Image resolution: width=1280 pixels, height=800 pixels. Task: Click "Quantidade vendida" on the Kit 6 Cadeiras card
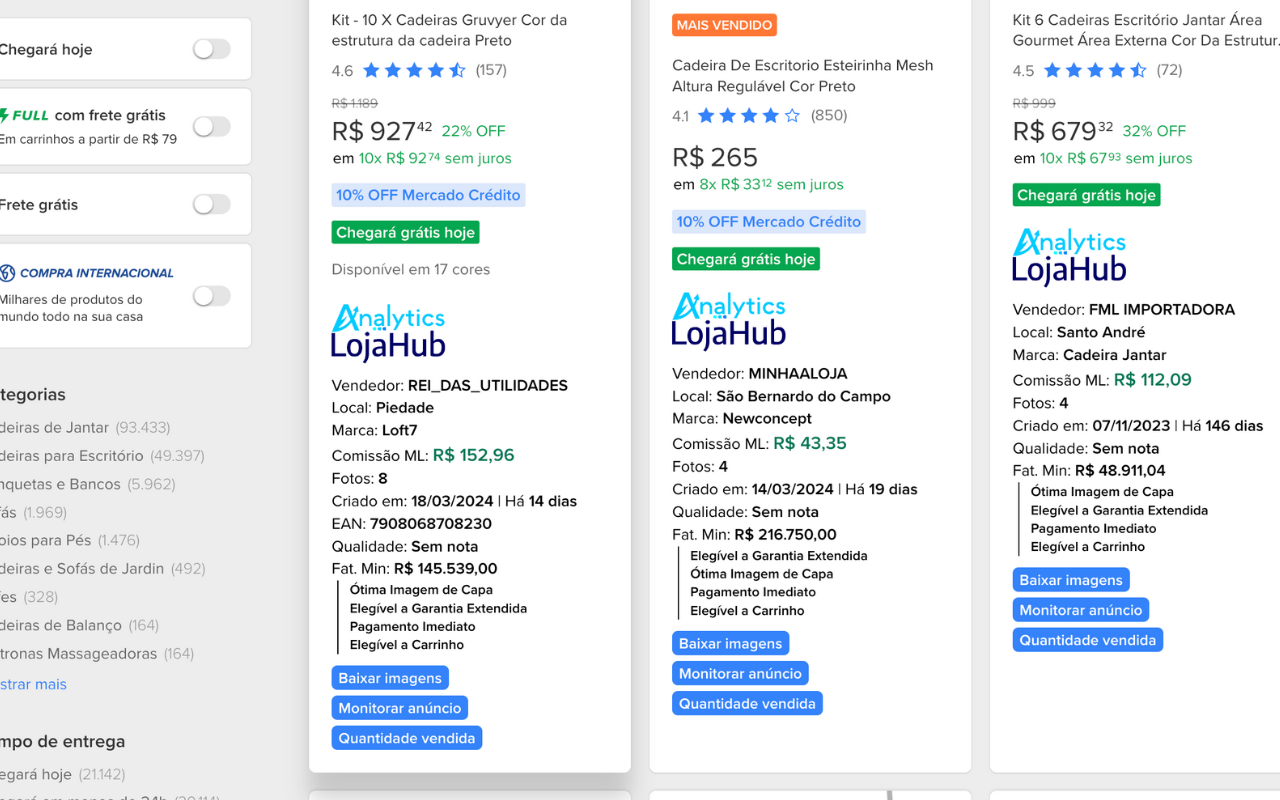pos(1087,639)
